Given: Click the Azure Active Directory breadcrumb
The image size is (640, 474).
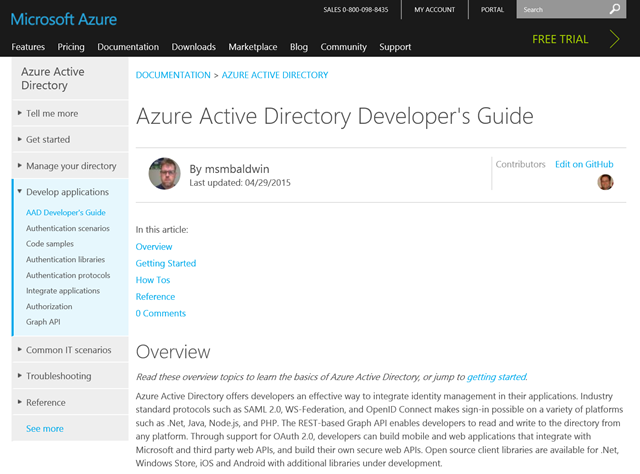Looking at the screenshot, I should pos(275,75).
